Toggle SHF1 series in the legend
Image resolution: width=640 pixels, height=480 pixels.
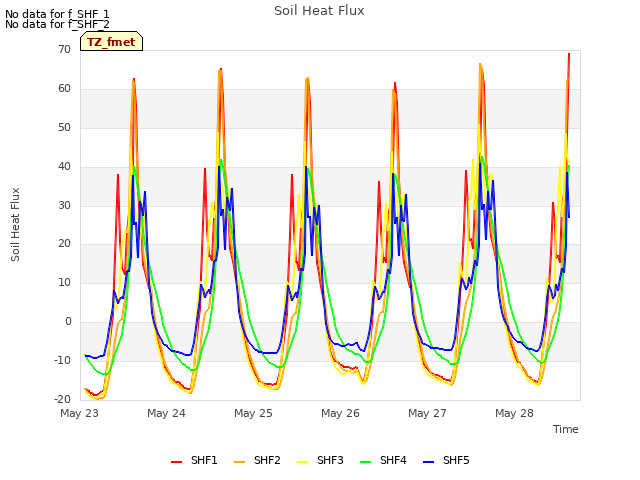coord(194,460)
